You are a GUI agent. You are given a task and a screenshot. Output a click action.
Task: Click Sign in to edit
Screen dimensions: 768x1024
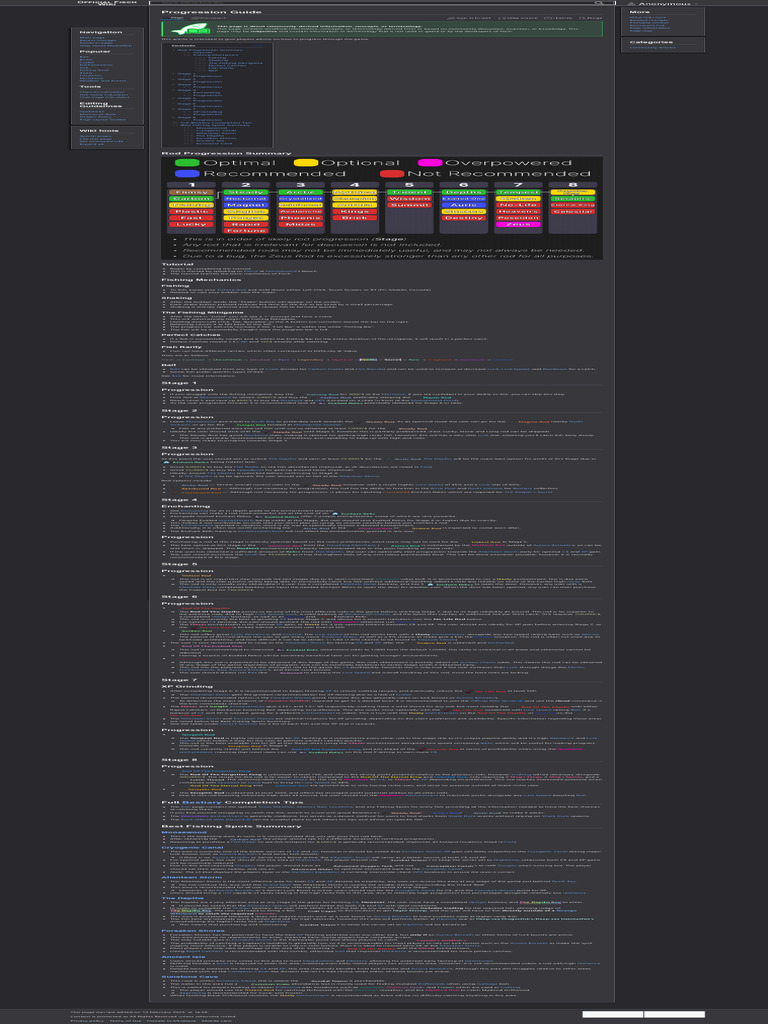tap(470, 18)
